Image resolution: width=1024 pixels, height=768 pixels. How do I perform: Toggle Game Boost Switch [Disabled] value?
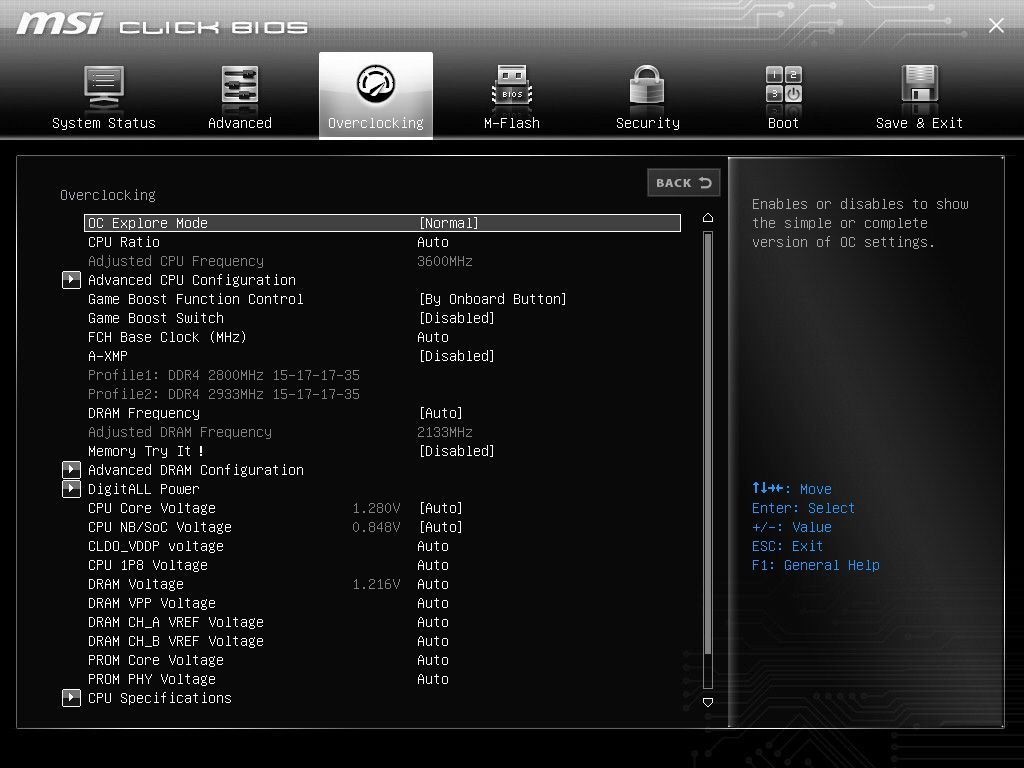pos(456,319)
